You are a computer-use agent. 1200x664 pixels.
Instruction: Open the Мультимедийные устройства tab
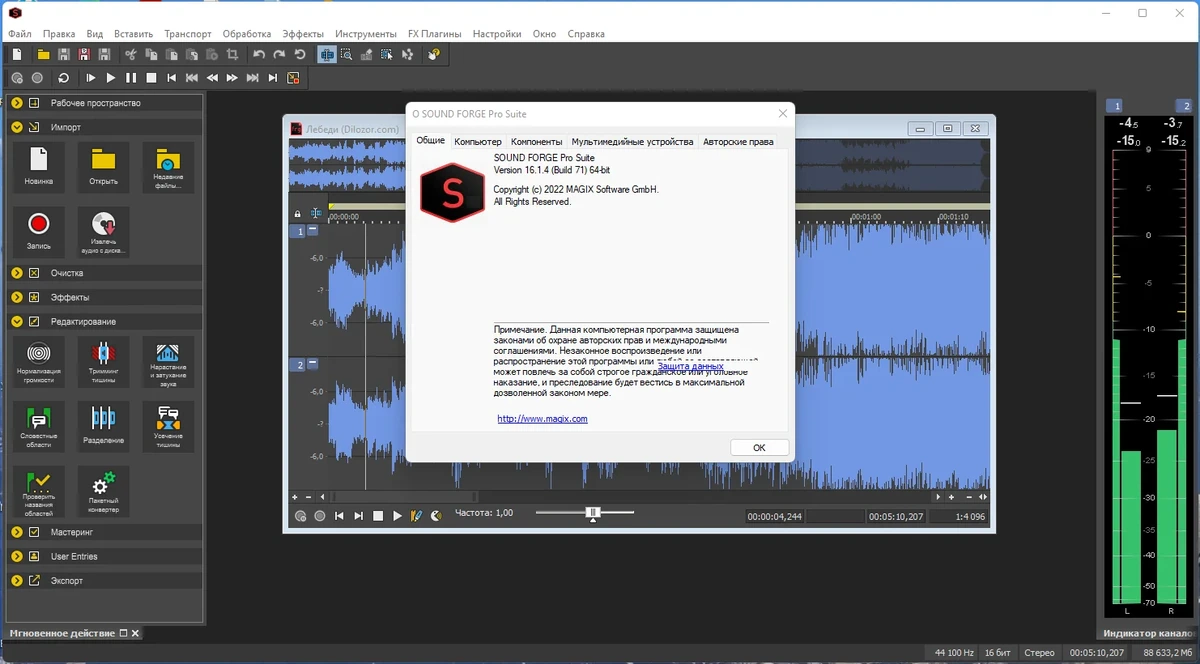pyautogui.click(x=632, y=142)
